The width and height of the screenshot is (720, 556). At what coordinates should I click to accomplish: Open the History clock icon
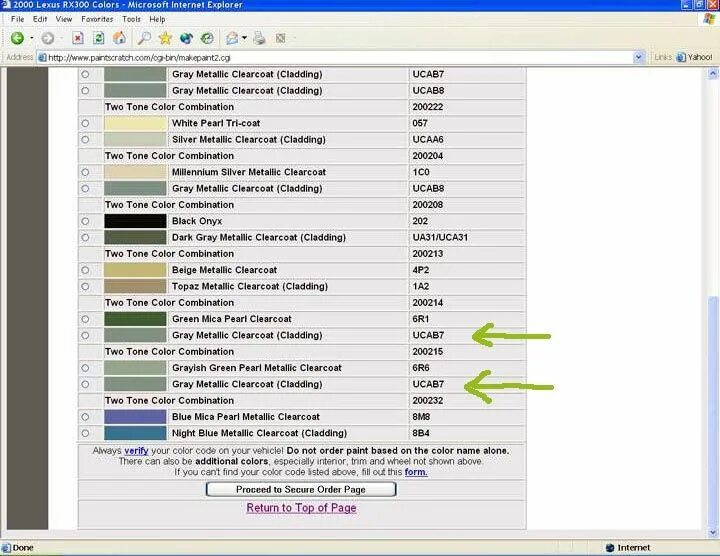coord(207,38)
